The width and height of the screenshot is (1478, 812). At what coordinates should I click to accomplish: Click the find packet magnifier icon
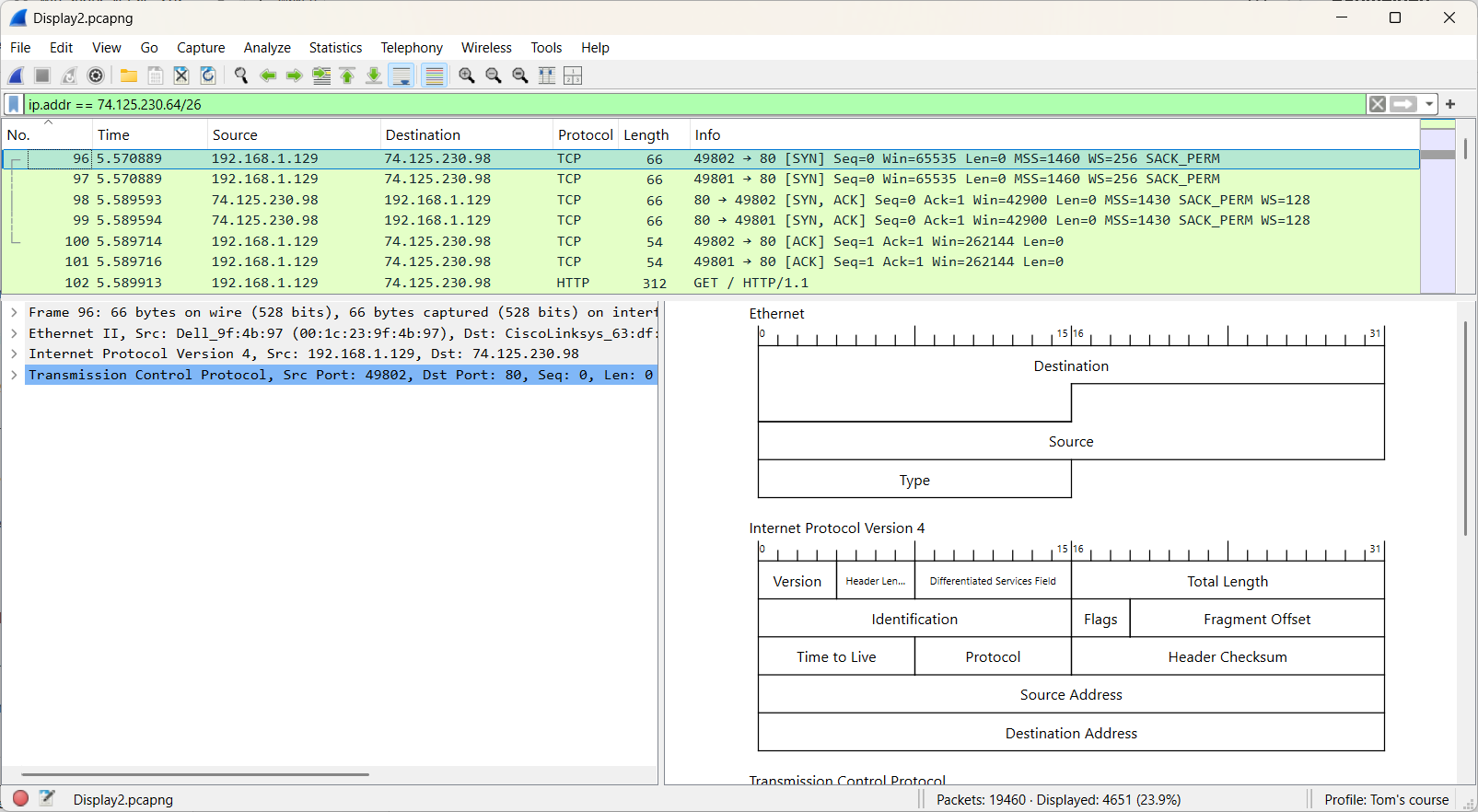[x=241, y=75]
